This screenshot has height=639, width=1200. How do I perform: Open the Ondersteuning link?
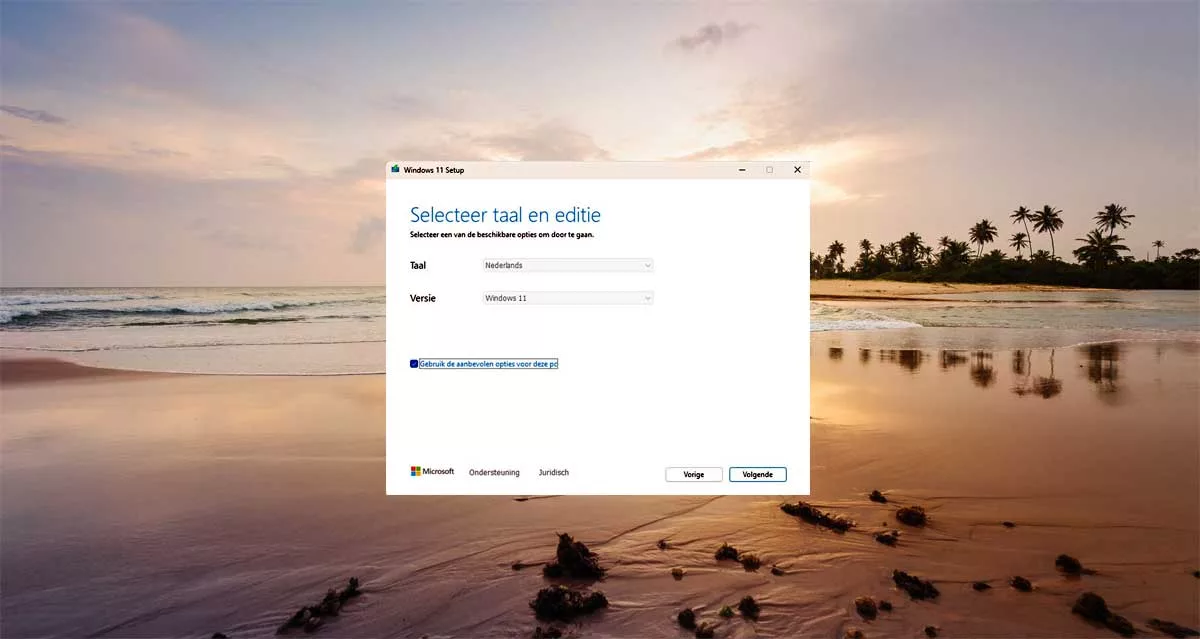[494, 472]
